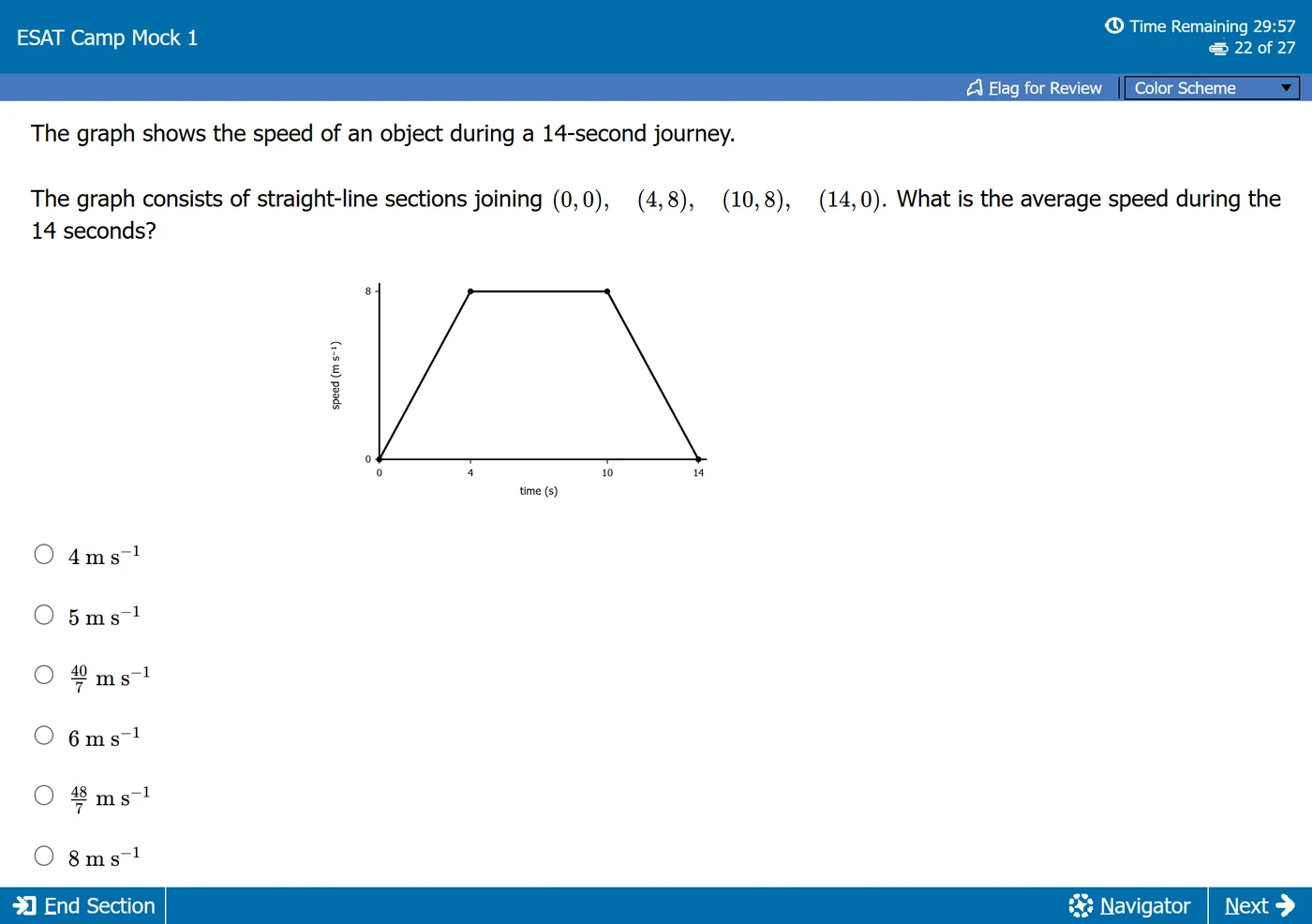
Task: Select the 5 m s⁻¹ answer option
Action: tap(44, 615)
